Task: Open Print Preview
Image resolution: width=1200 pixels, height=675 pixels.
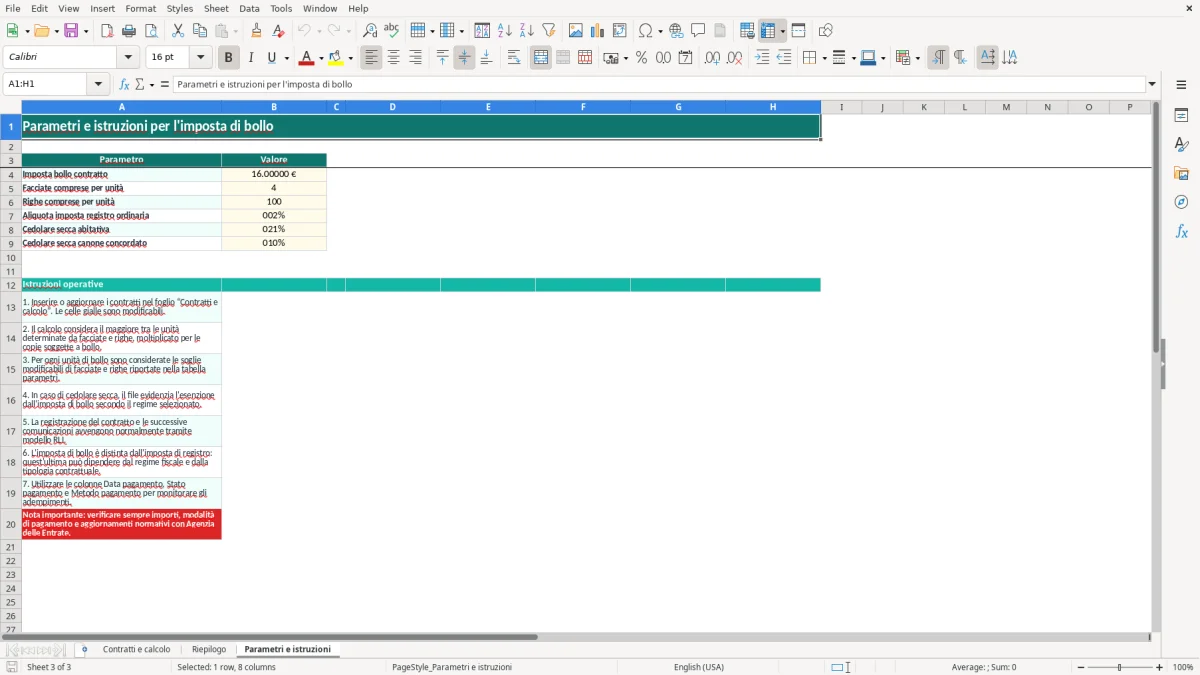Action: click(x=151, y=31)
